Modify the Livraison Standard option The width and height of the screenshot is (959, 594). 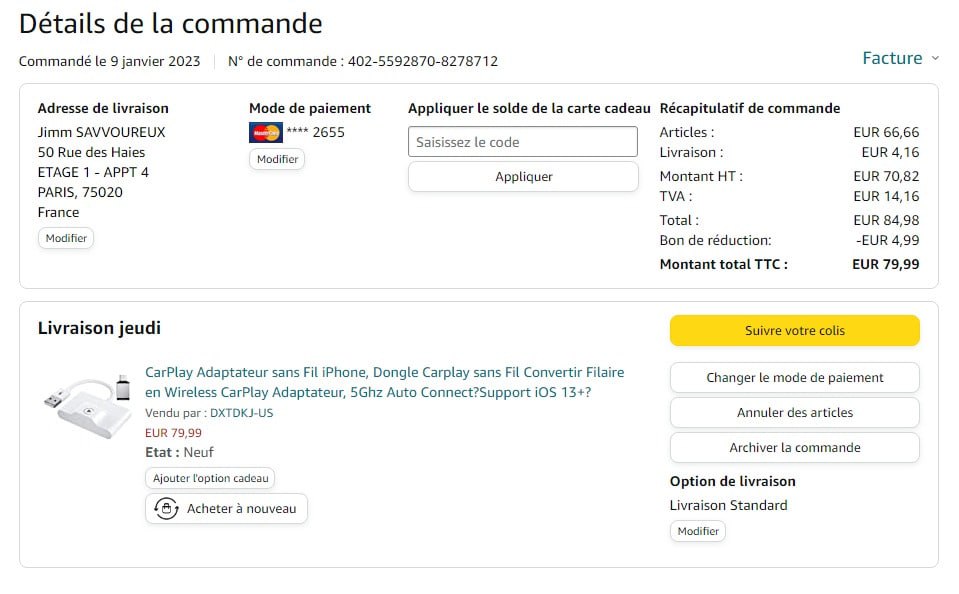(697, 531)
